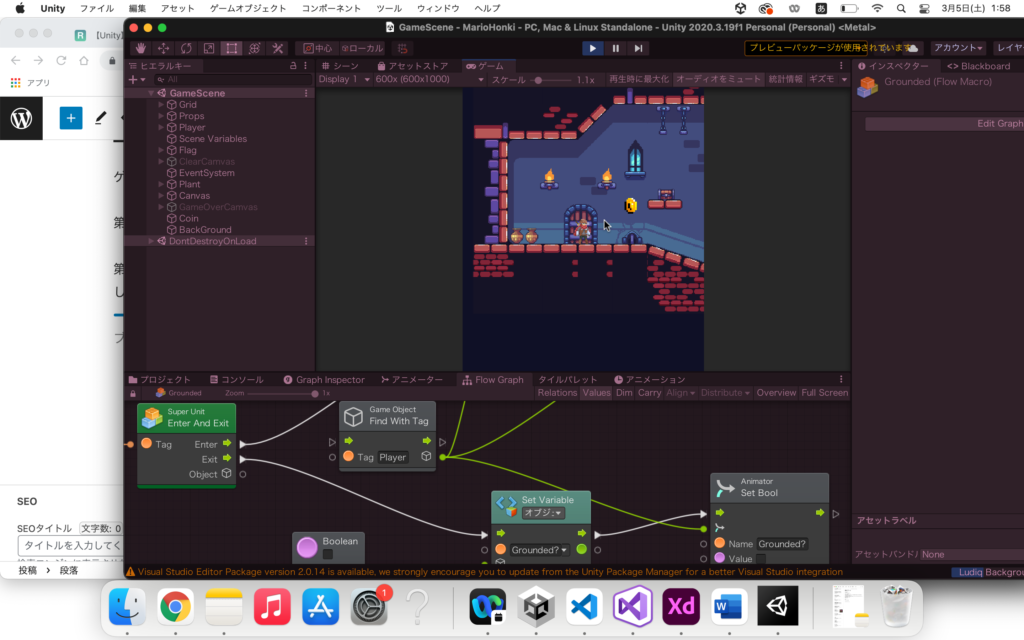Viewport: 1024px width, 640px height.
Task: Toggle Pivot Center handle position button
Action: (317, 48)
